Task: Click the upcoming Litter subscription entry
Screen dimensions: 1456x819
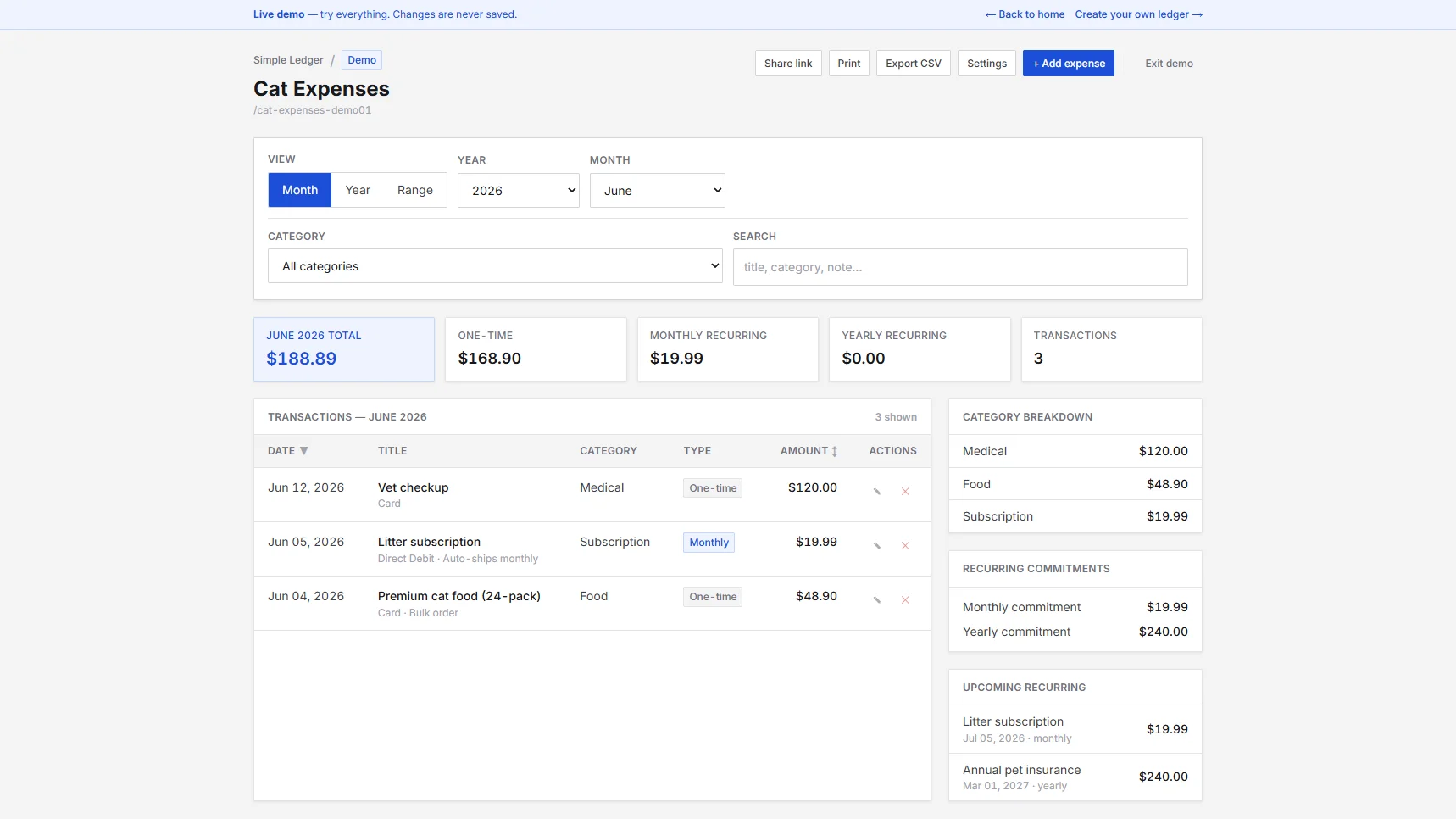Action: [x=1075, y=729]
